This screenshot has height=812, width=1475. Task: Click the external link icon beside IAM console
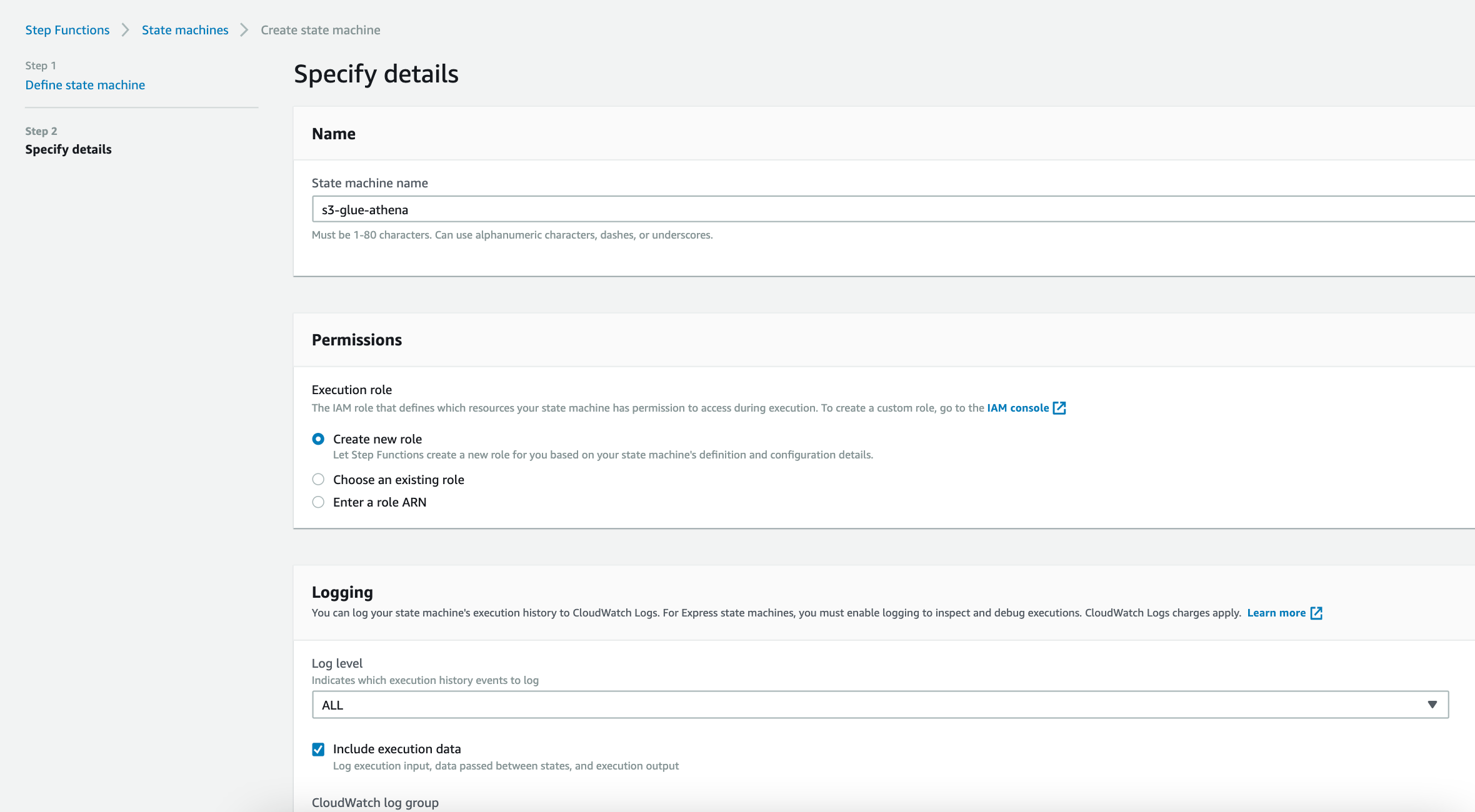click(1059, 408)
